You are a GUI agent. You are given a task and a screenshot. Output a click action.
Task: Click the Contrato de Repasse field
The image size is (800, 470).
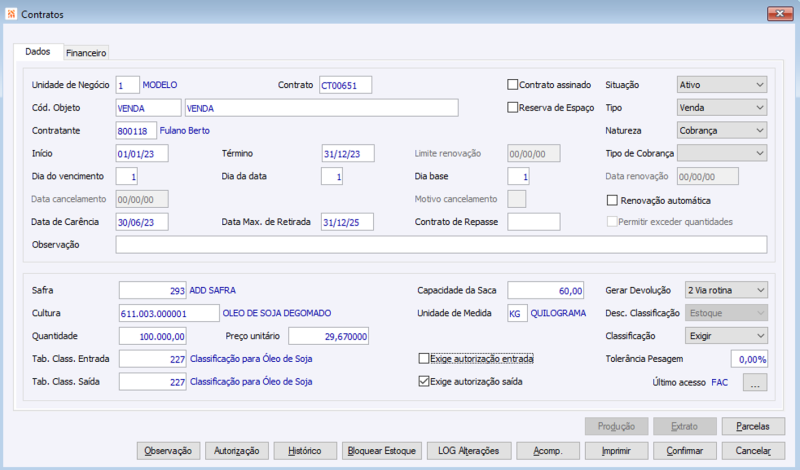pos(534,222)
